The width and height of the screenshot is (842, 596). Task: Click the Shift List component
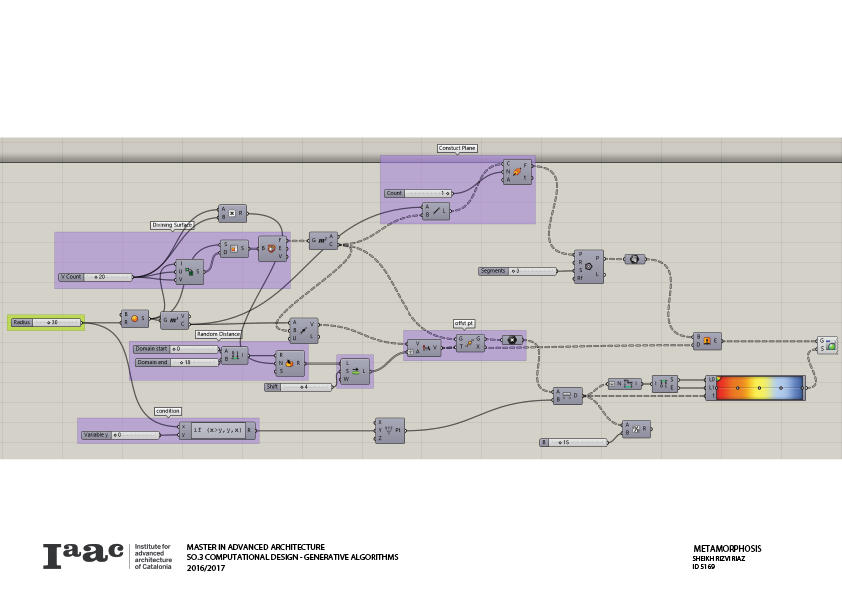(355, 371)
